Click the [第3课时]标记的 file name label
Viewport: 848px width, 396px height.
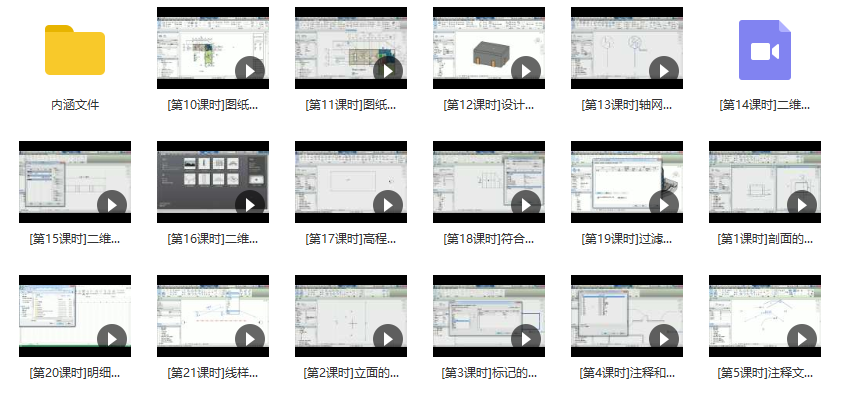[x=489, y=373]
